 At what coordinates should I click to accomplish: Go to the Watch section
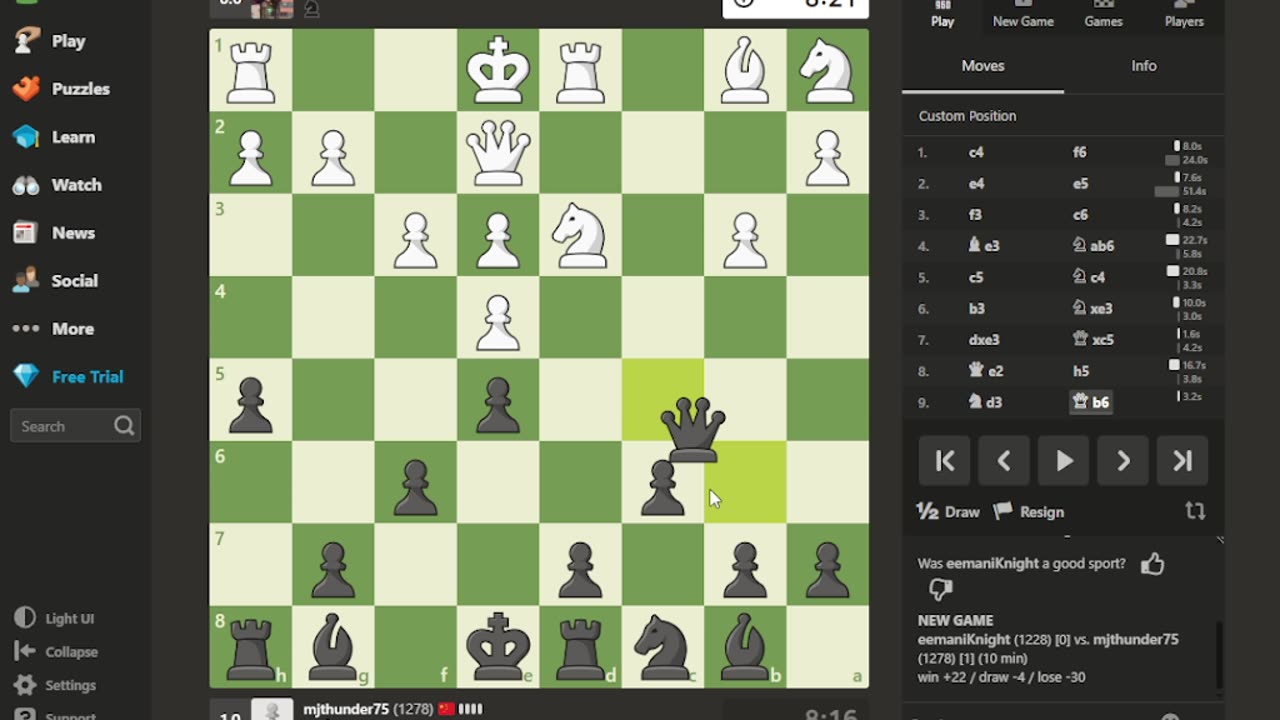[x=57, y=185]
